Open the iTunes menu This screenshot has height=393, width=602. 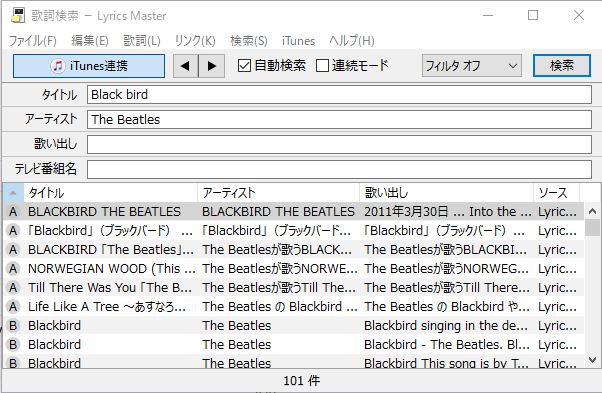298,41
